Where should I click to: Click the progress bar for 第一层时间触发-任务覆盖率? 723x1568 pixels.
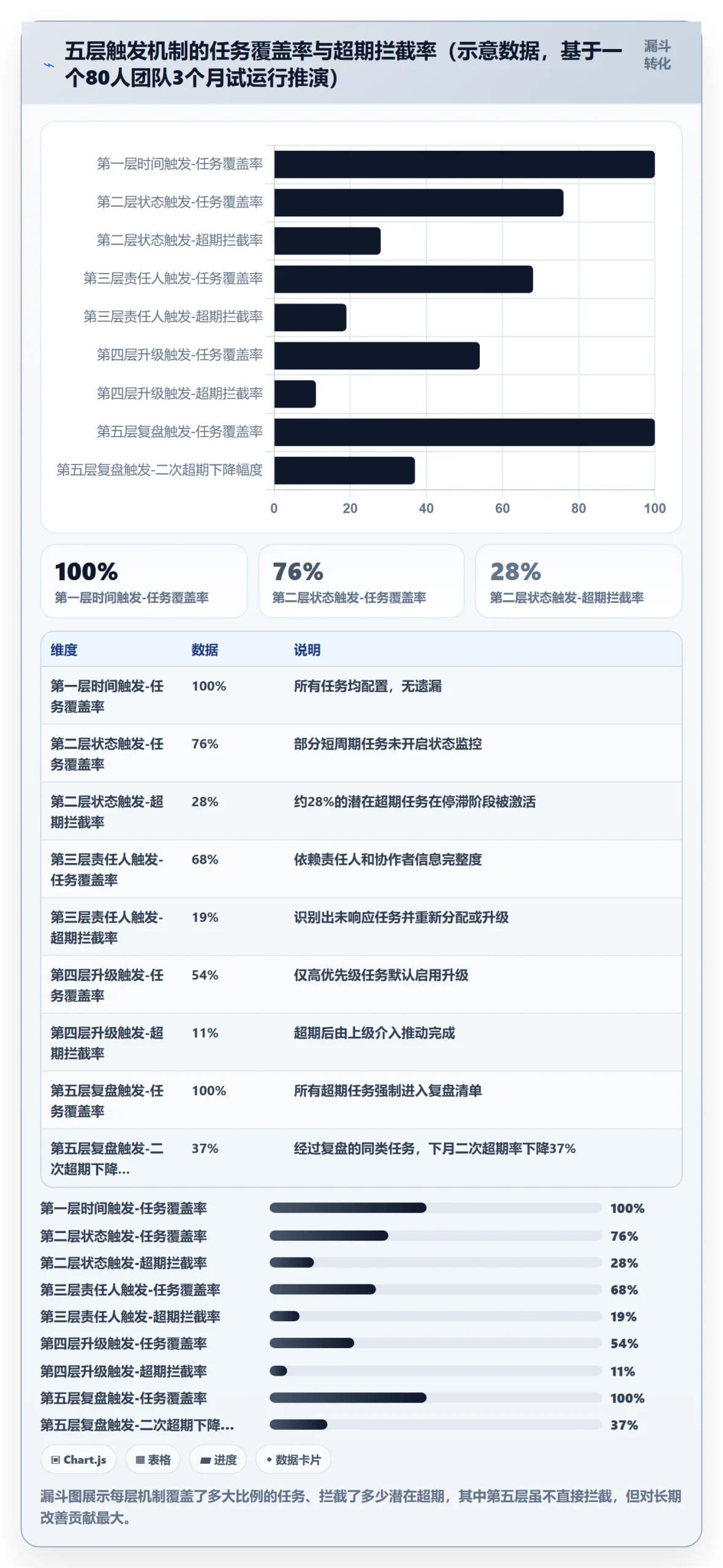click(436, 1208)
